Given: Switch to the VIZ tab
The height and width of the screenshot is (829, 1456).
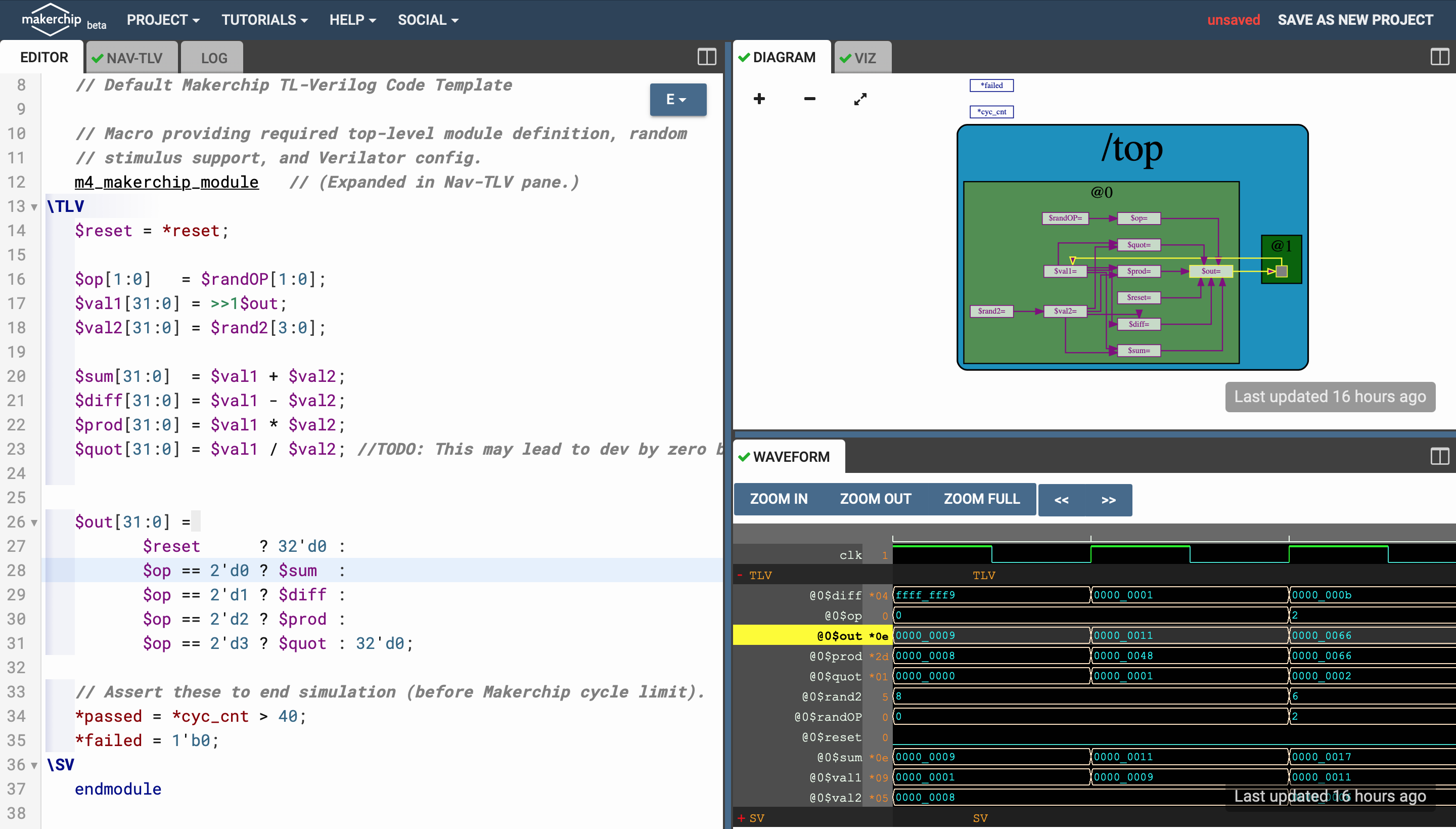Looking at the screenshot, I should click(863, 58).
